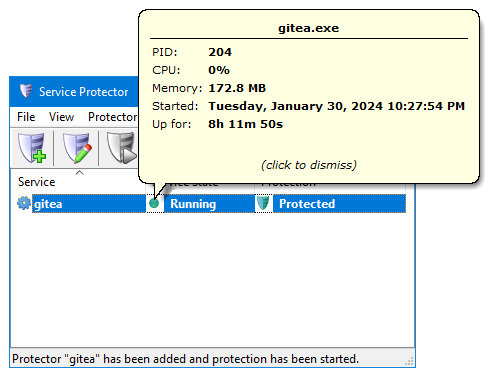The image size is (490, 377).
Task: Open the View menu
Action: pos(61,117)
